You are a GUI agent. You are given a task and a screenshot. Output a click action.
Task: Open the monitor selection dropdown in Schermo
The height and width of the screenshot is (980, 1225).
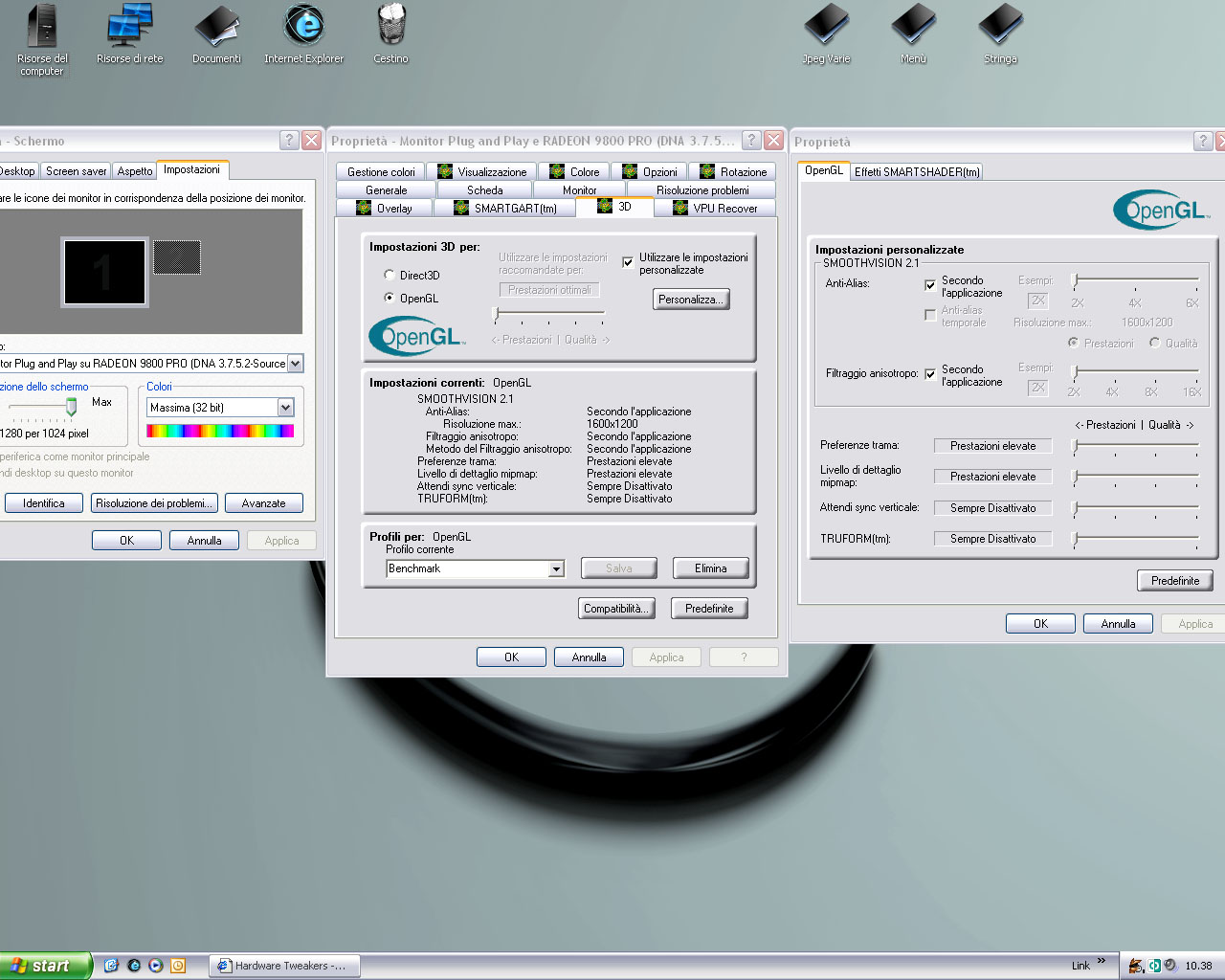296,364
